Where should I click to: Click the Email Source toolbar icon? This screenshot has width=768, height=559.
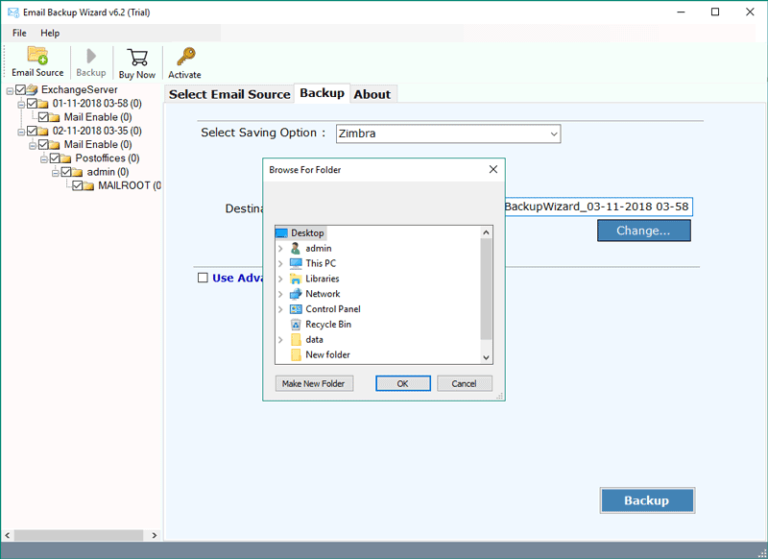coord(37,55)
